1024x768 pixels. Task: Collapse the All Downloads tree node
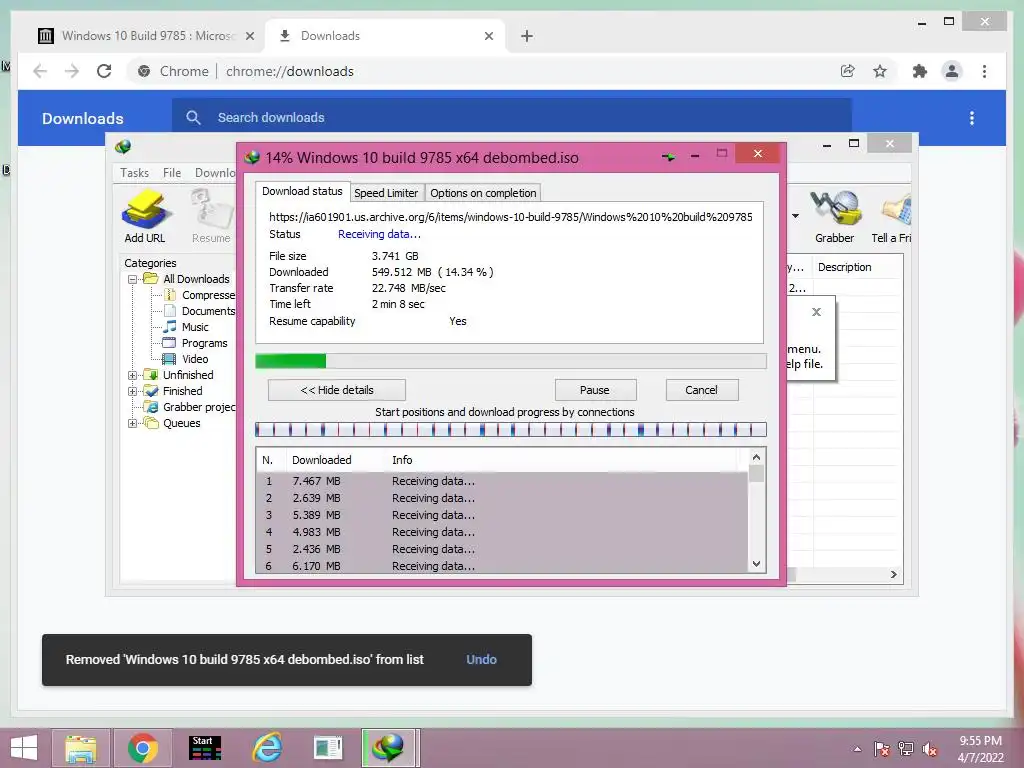(132, 279)
